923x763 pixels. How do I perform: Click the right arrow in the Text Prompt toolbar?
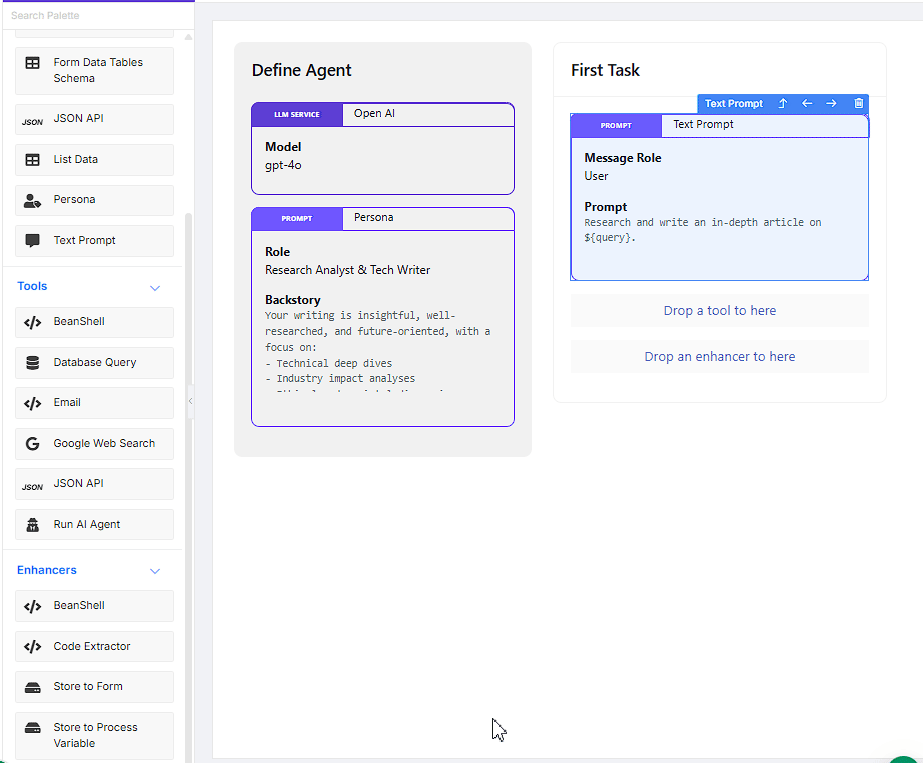[831, 104]
